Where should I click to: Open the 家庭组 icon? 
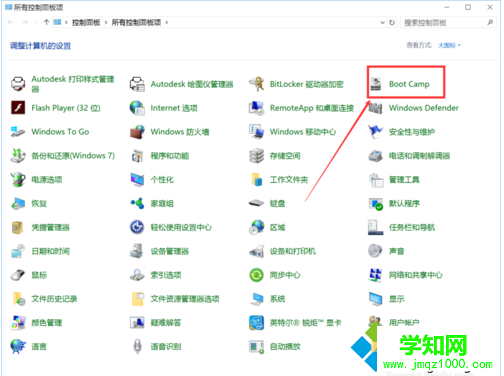(x=137, y=203)
